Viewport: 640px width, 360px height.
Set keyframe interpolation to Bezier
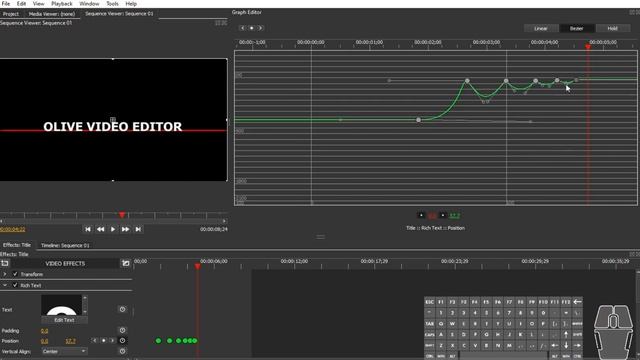click(x=576, y=28)
